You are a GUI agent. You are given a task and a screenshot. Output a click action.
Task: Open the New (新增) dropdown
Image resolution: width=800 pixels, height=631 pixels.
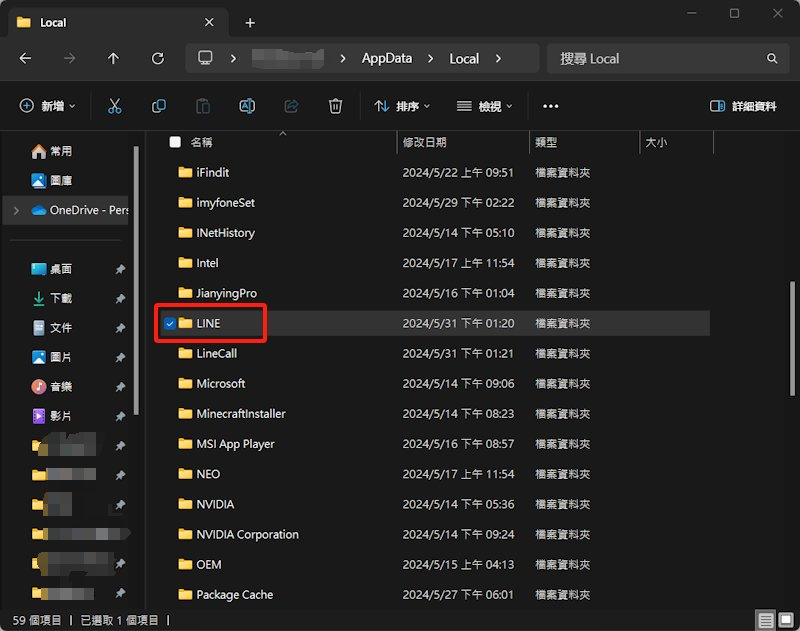click(47, 106)
